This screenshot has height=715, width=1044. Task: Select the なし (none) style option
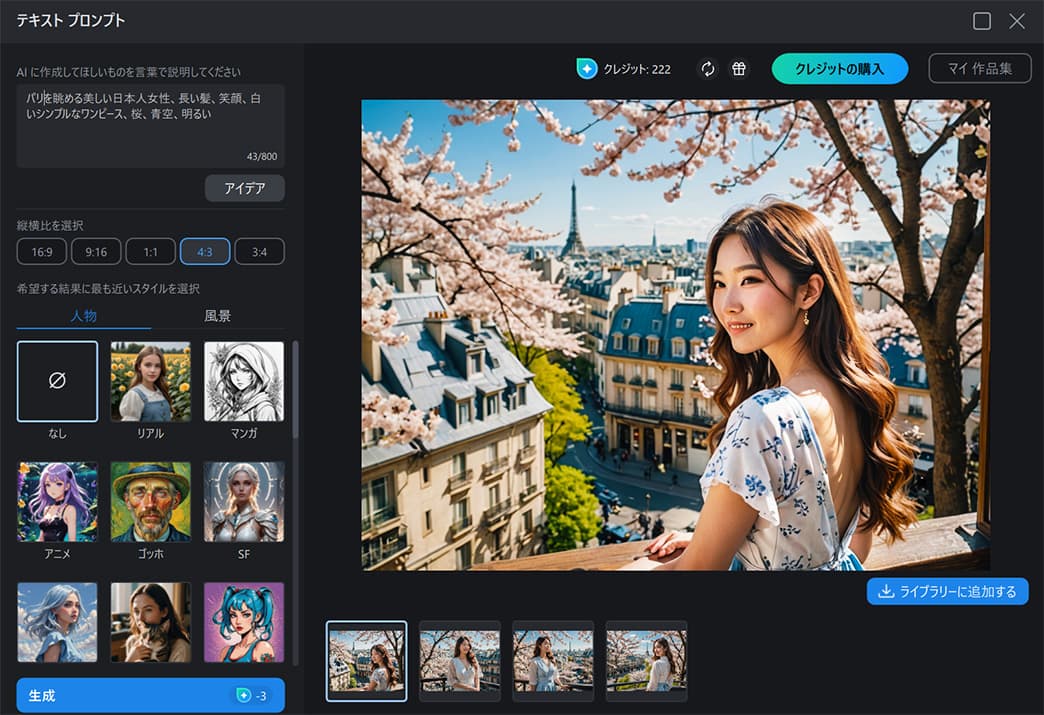[56, 381]
